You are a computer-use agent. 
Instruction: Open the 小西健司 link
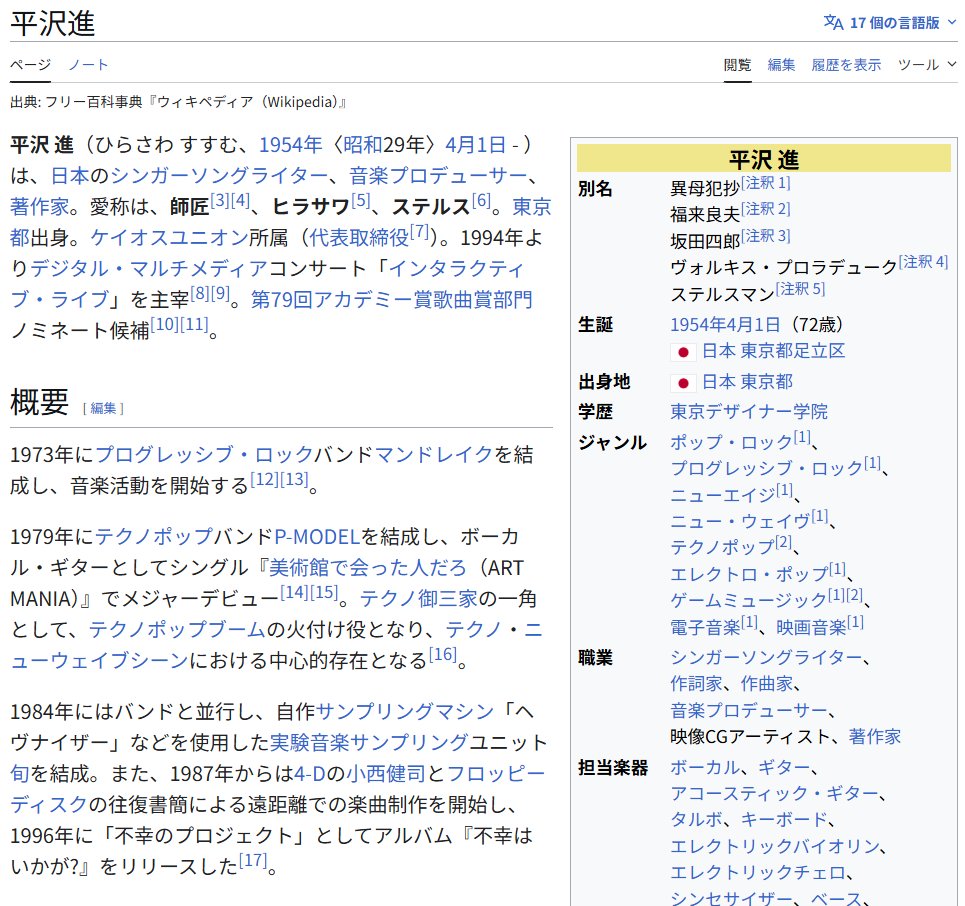tap(386, 773)
